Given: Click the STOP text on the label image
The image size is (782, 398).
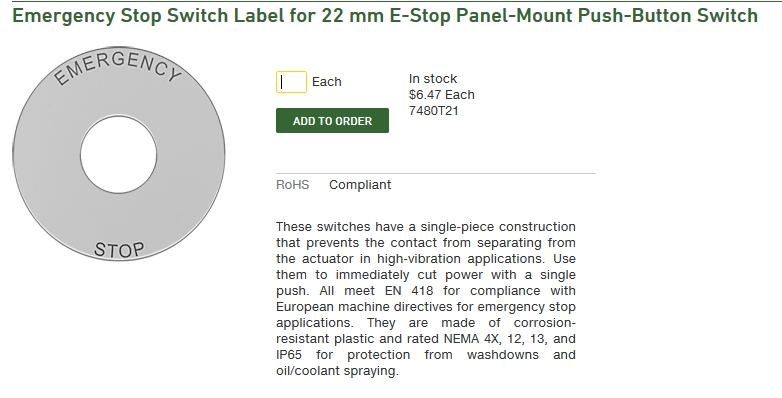Looking at the screenshot, I should 119,250.
